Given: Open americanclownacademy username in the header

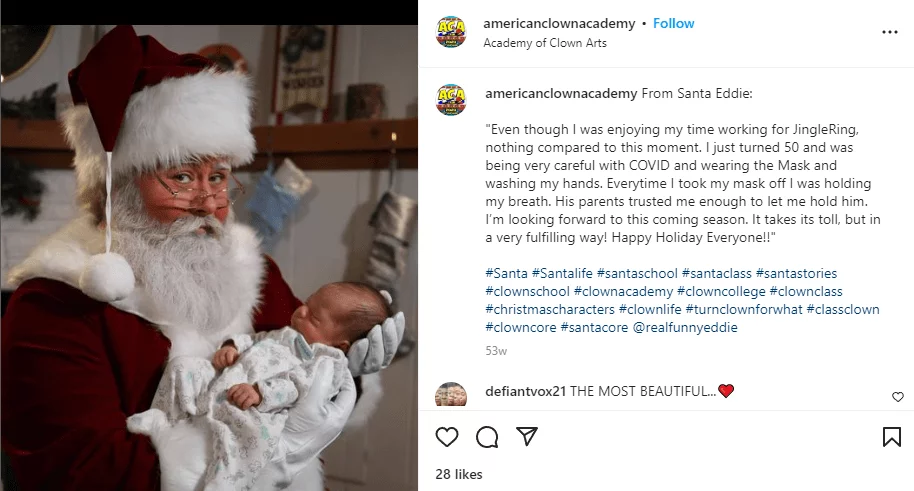Looking at the screenshot, I should click(x=560, y=23).
